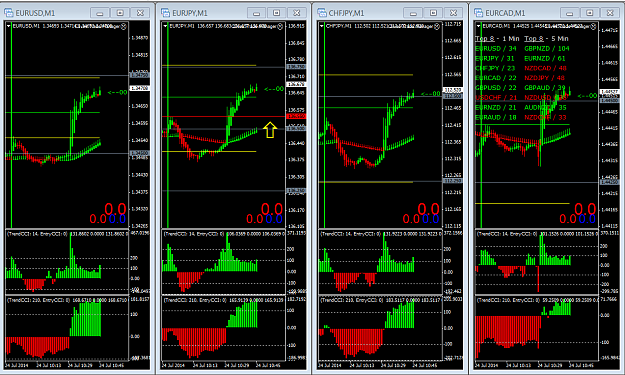Click the 'EURNZD / 21' list entry
The width and height of the screenshot is (625, 375).
[495, 108]
